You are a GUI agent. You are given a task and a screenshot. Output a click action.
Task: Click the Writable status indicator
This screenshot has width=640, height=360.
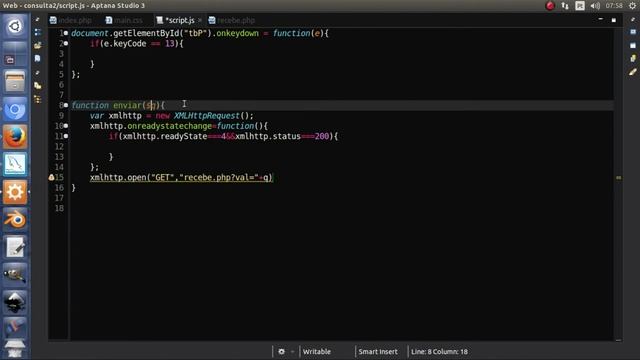[317, 351]
